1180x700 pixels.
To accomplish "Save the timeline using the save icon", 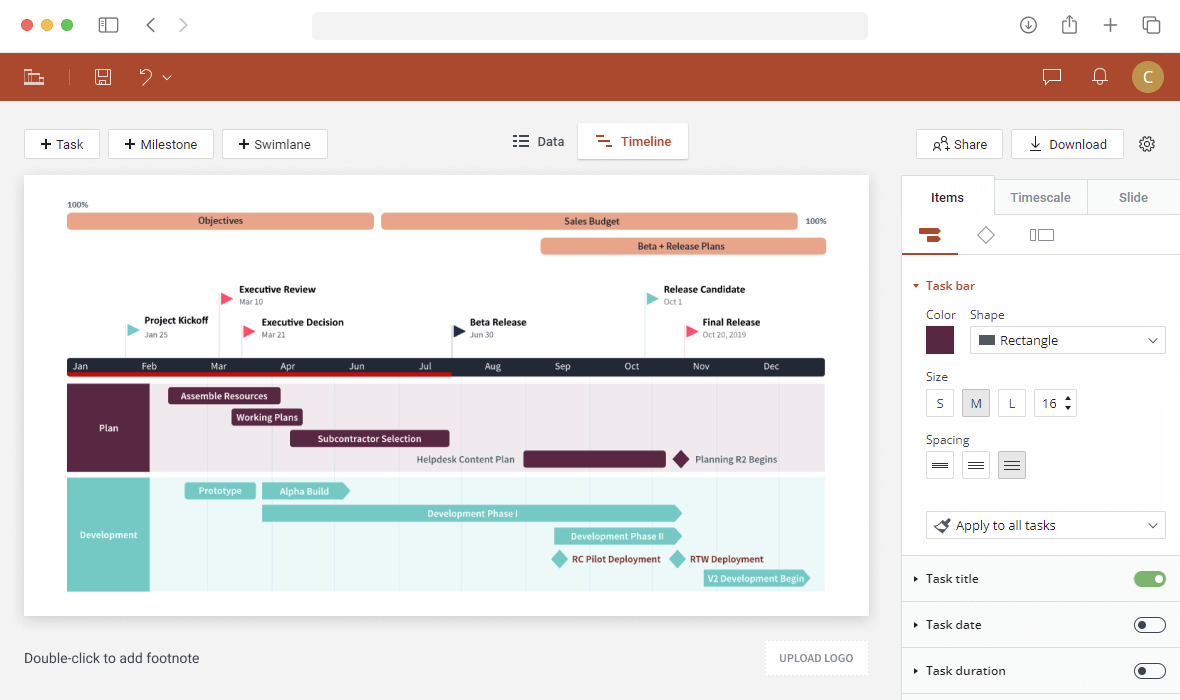I will (103, 76).
